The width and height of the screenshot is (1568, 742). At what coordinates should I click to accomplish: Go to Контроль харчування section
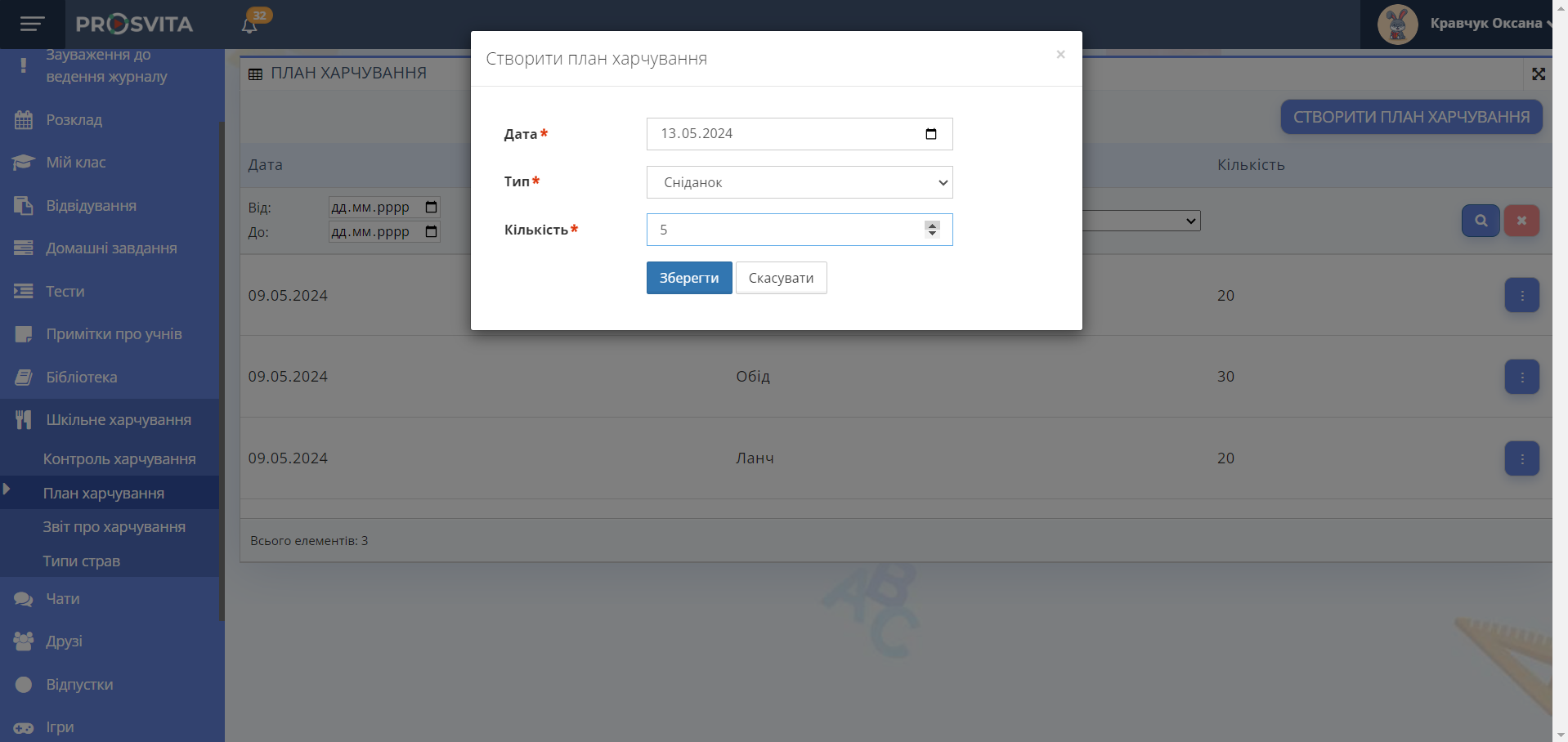pyautogui.click(x=119, y=459)
